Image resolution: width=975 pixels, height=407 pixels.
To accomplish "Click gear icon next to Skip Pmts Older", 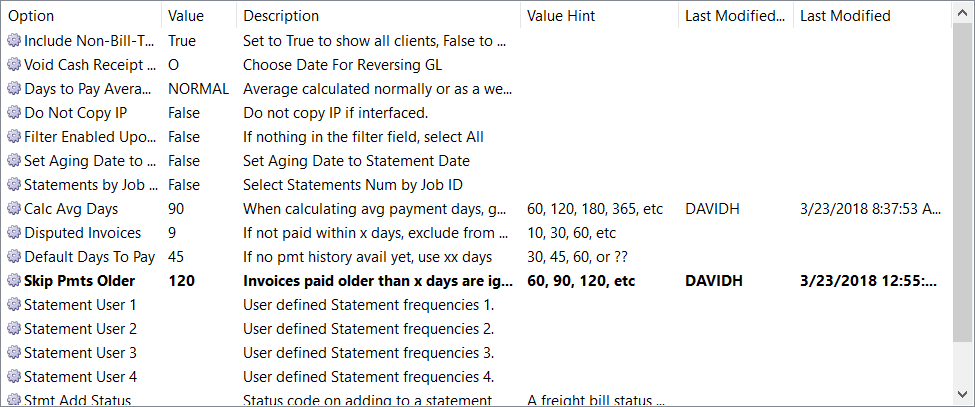I will click(x=14, y=281).
